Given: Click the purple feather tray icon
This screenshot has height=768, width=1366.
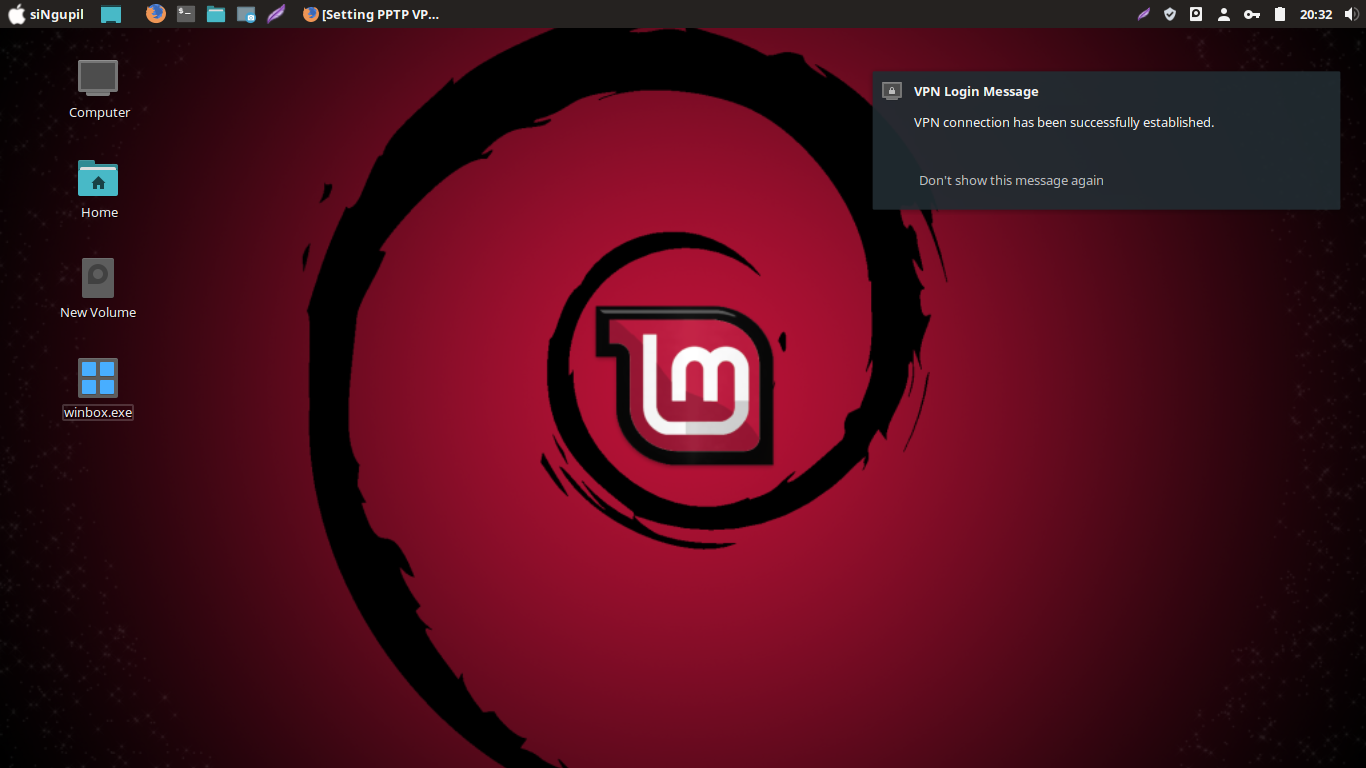Looking at the screenshot, I should 1144,14.
